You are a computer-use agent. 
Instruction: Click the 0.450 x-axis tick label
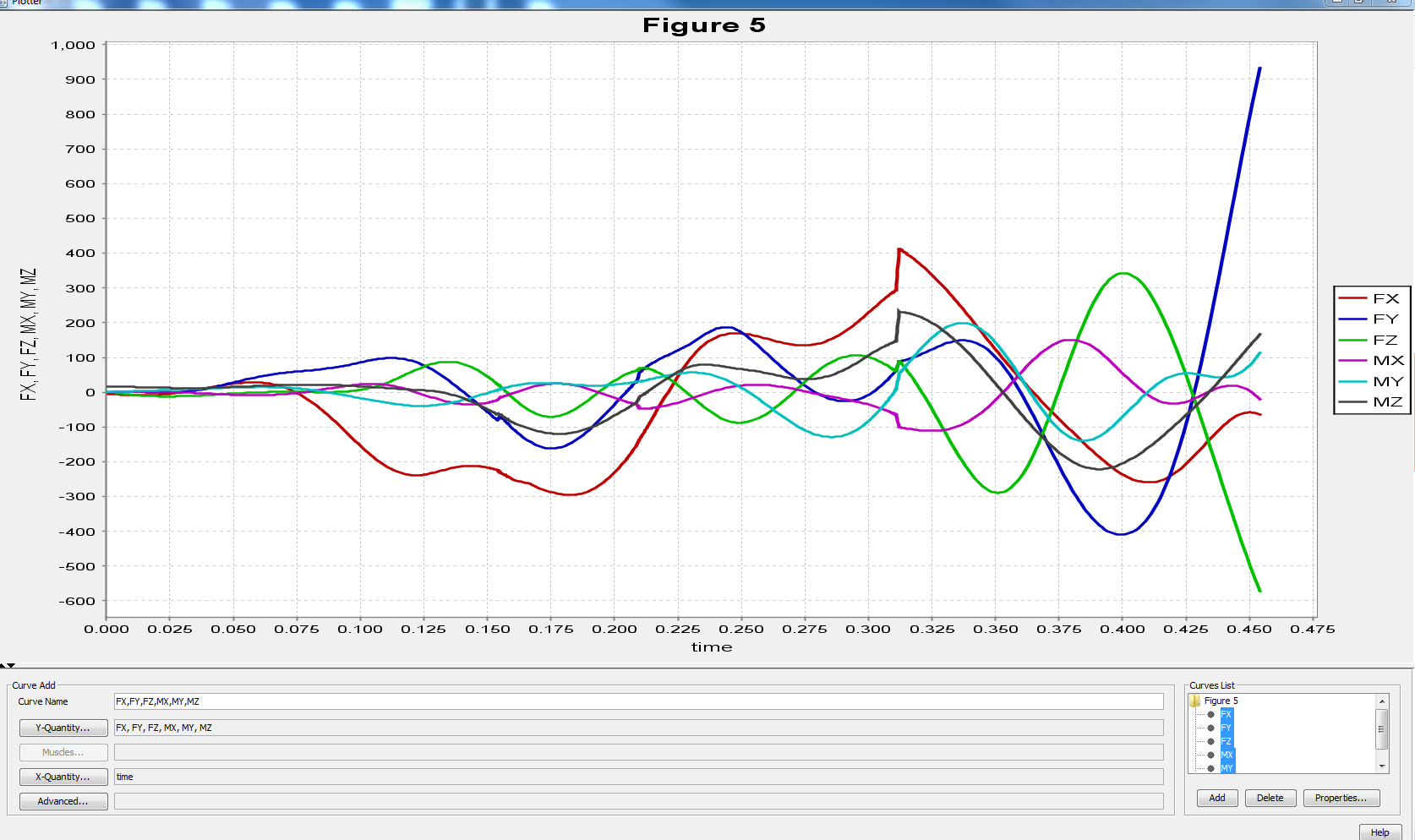coord(1249,630)
